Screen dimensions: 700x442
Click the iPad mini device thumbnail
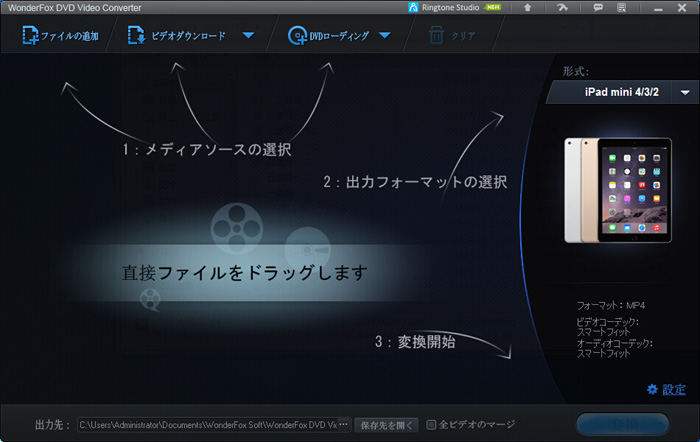point(618,190)
